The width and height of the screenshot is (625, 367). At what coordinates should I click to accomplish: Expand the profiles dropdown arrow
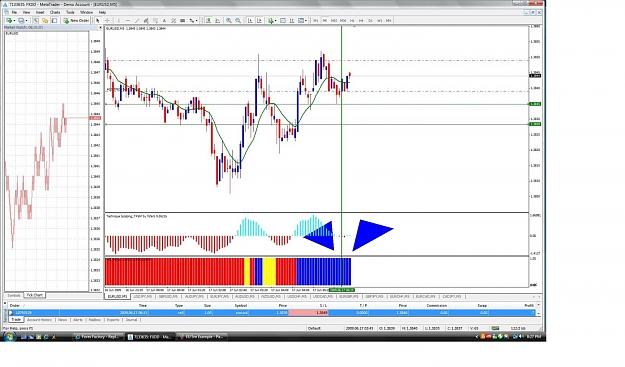pyautogui.click(x=27, y=20)
